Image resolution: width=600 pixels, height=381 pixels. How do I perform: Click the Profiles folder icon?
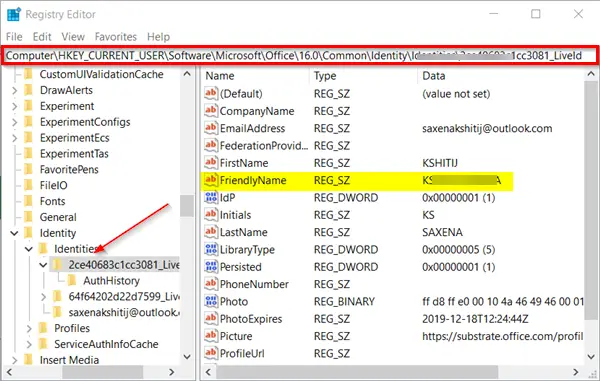pos(43,328)
